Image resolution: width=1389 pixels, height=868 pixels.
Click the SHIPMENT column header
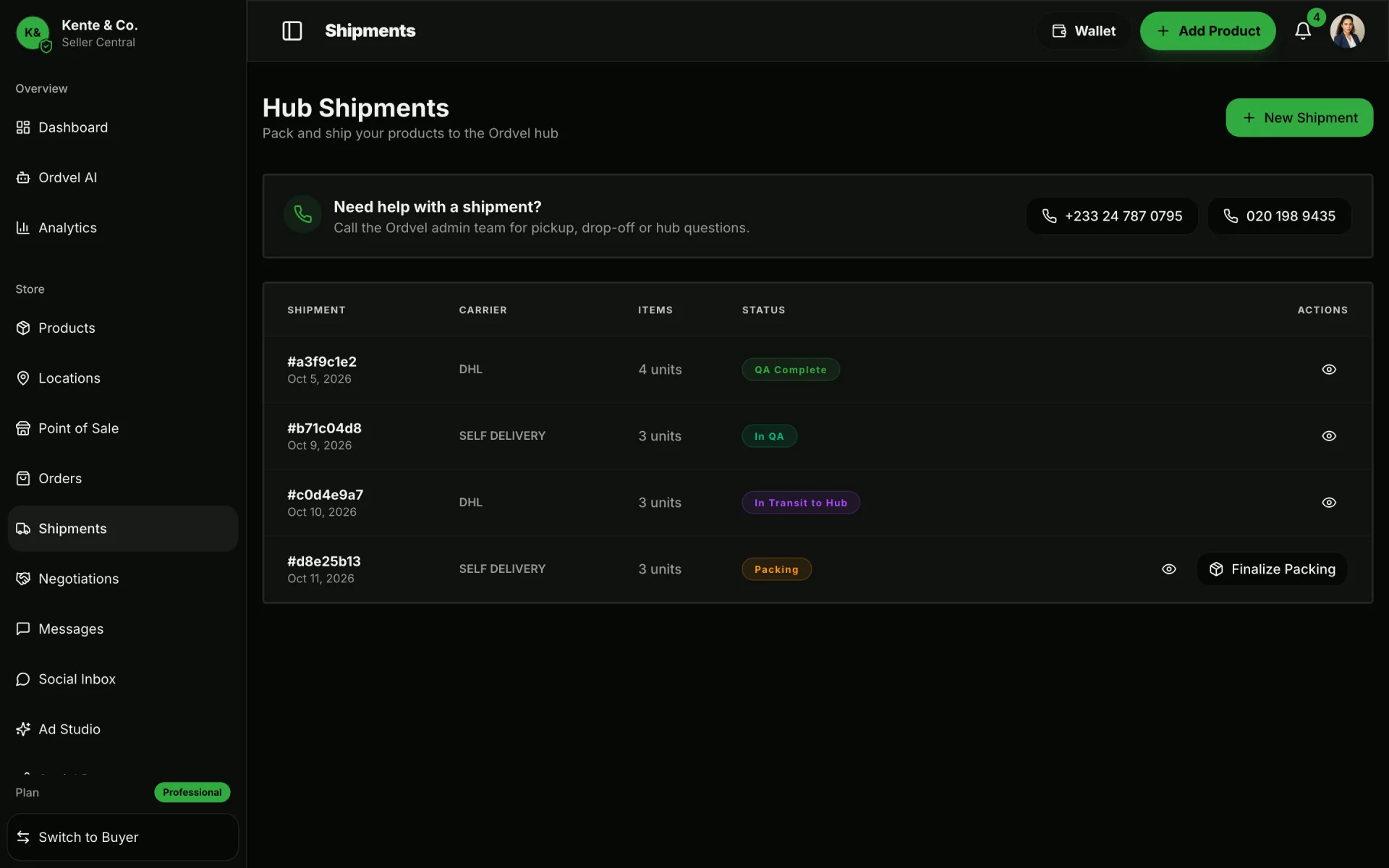point(316,310)
